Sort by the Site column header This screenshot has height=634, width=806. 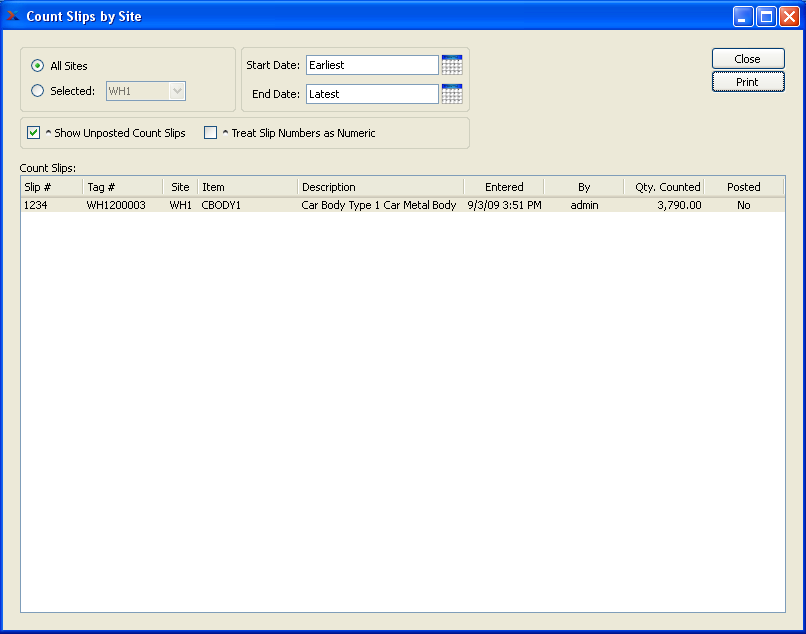(x=180, y=187)
